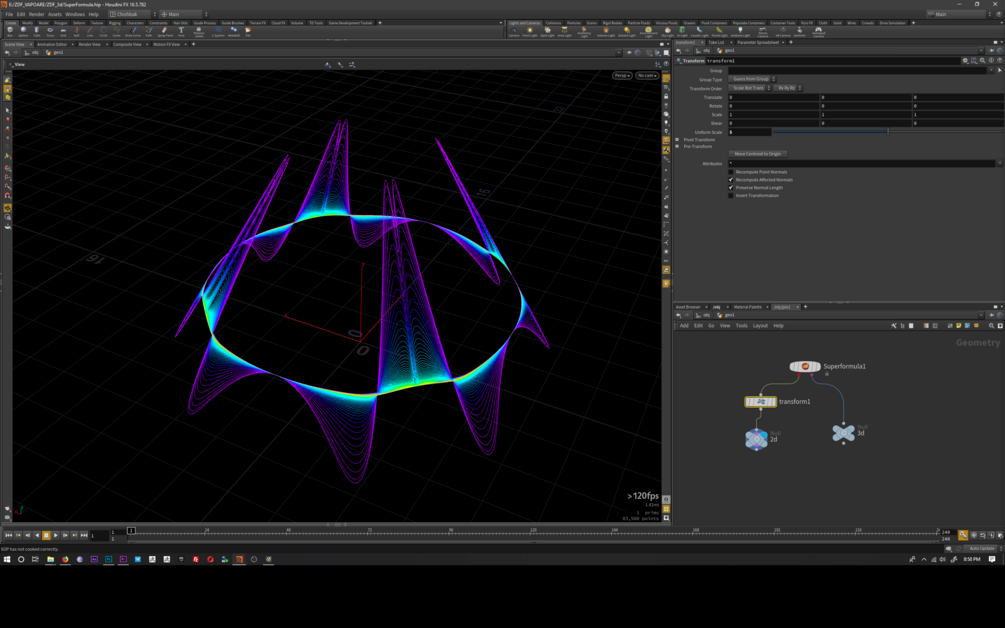Click the Font shelf tool

click(x=181, y=31)
